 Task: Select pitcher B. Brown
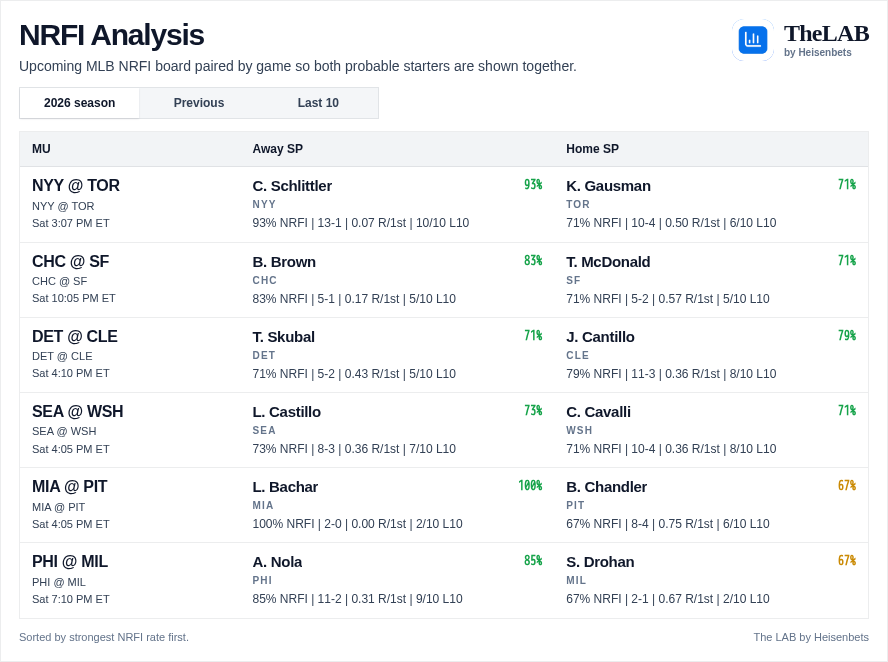click(x=284, y=262)
